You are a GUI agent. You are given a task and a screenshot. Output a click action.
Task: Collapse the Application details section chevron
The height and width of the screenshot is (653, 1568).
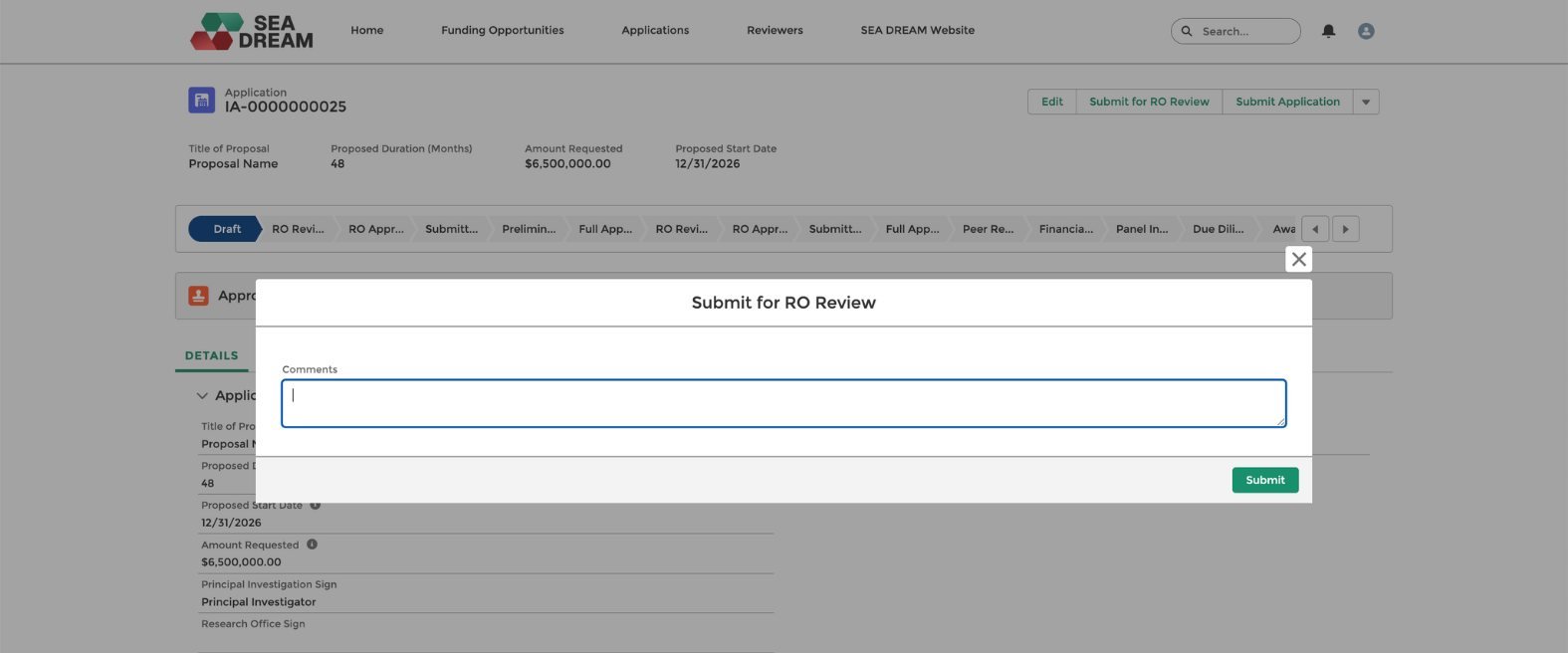(x=202, y=395)
